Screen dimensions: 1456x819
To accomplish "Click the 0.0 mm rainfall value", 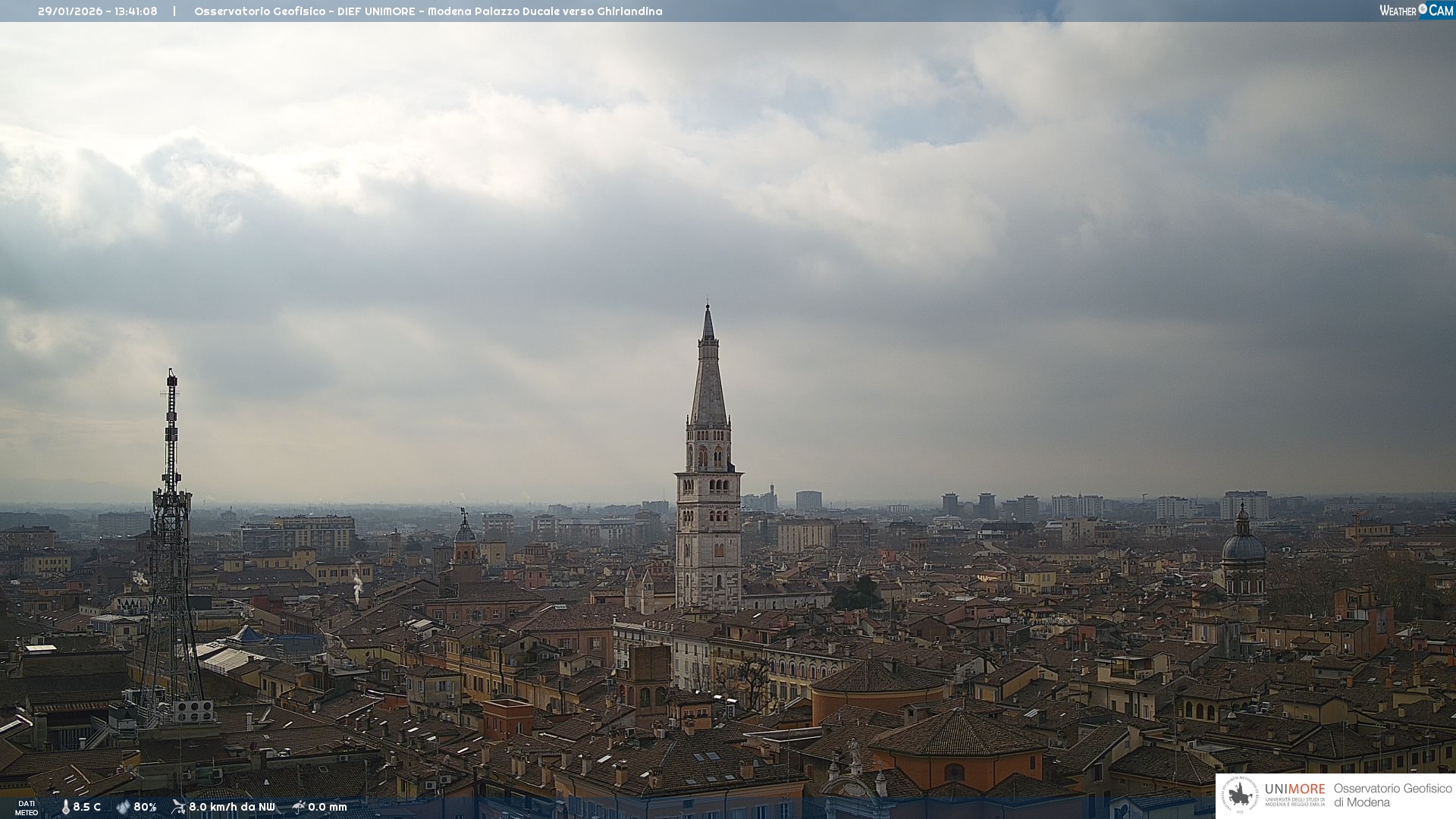I will coord(328,807).
